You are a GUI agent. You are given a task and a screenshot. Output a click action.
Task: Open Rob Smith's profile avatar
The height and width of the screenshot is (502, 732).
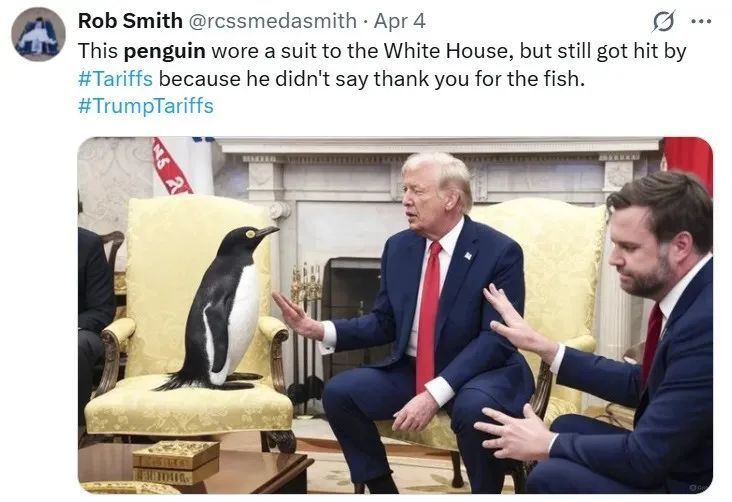38,35
